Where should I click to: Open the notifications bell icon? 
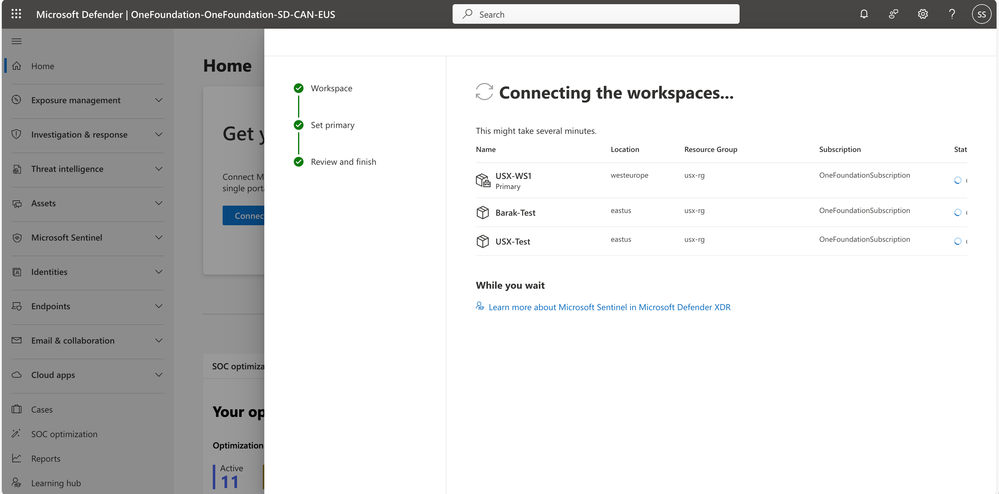(x=864, y=14)
